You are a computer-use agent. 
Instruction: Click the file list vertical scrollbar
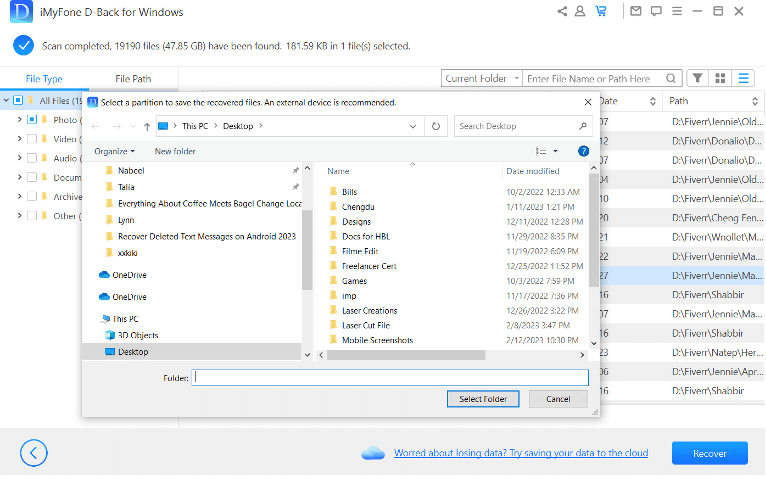594,230
